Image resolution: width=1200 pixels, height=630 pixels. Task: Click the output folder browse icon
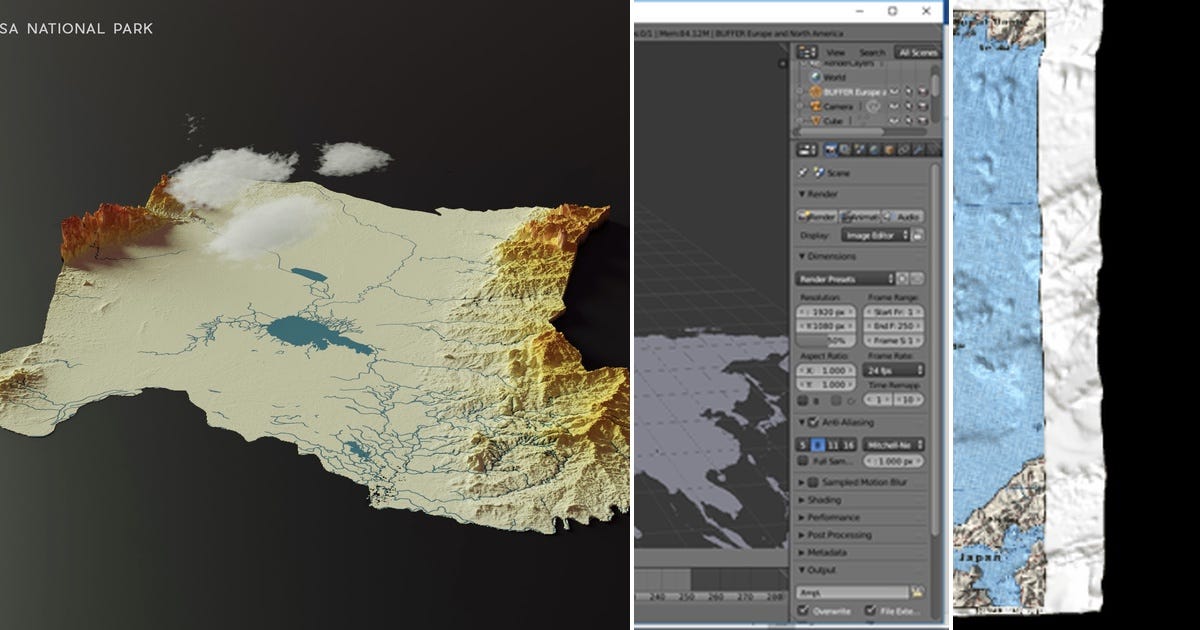(x=917, y=592)
